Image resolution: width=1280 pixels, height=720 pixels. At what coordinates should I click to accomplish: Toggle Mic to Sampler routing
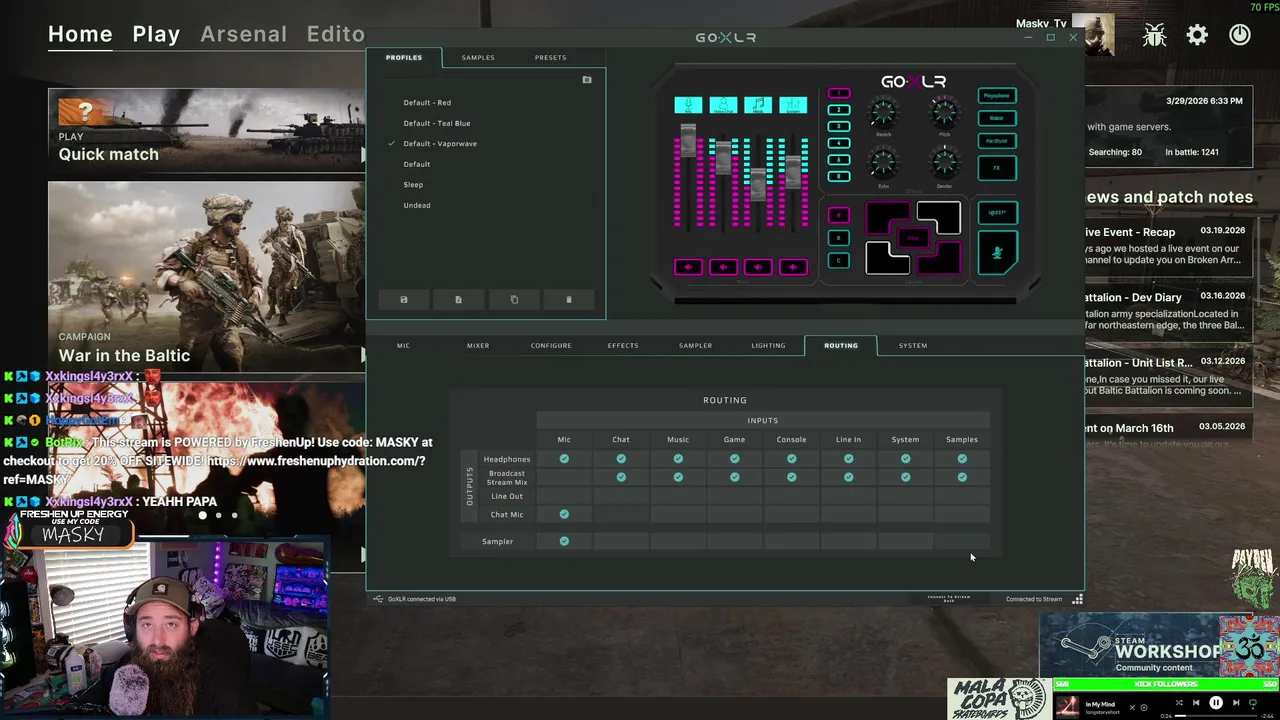pos(564,541)
